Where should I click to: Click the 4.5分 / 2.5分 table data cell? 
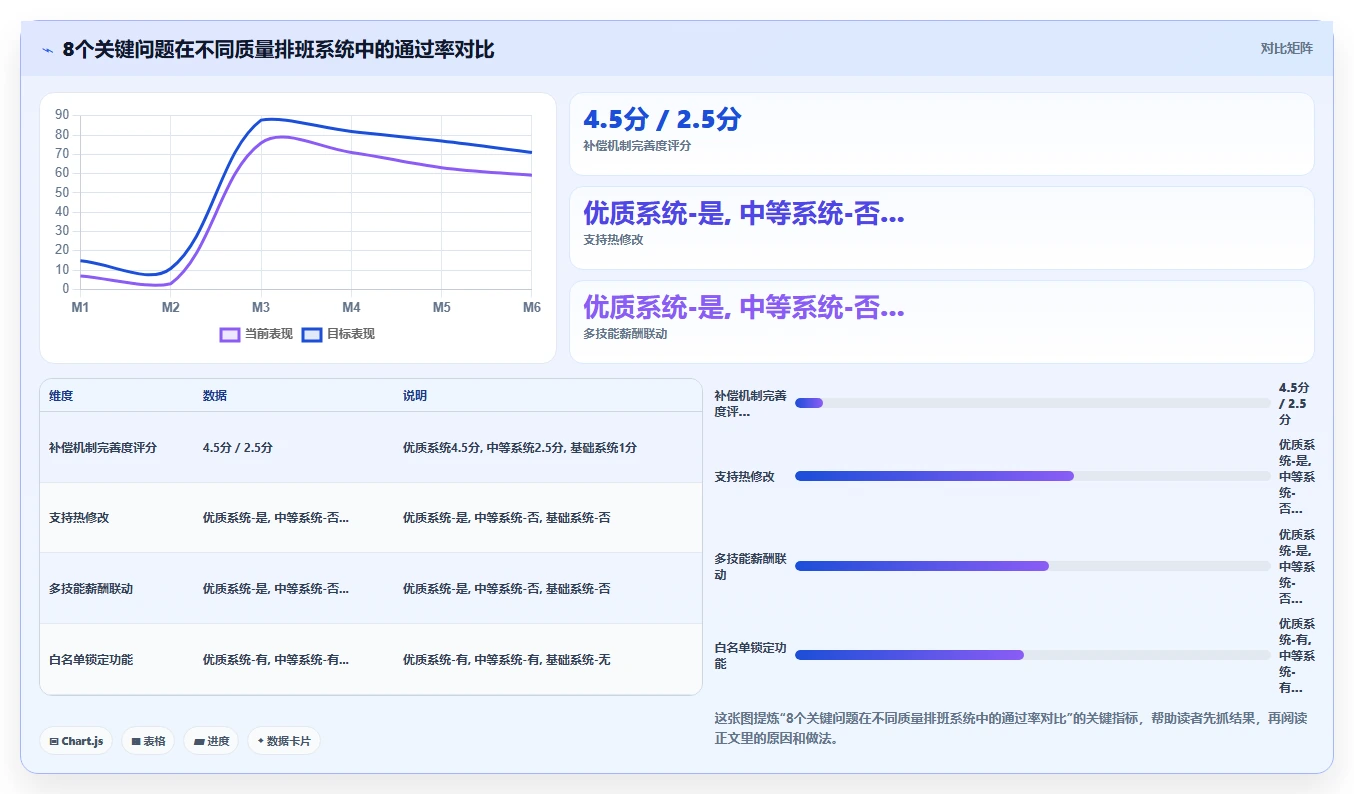238,448
